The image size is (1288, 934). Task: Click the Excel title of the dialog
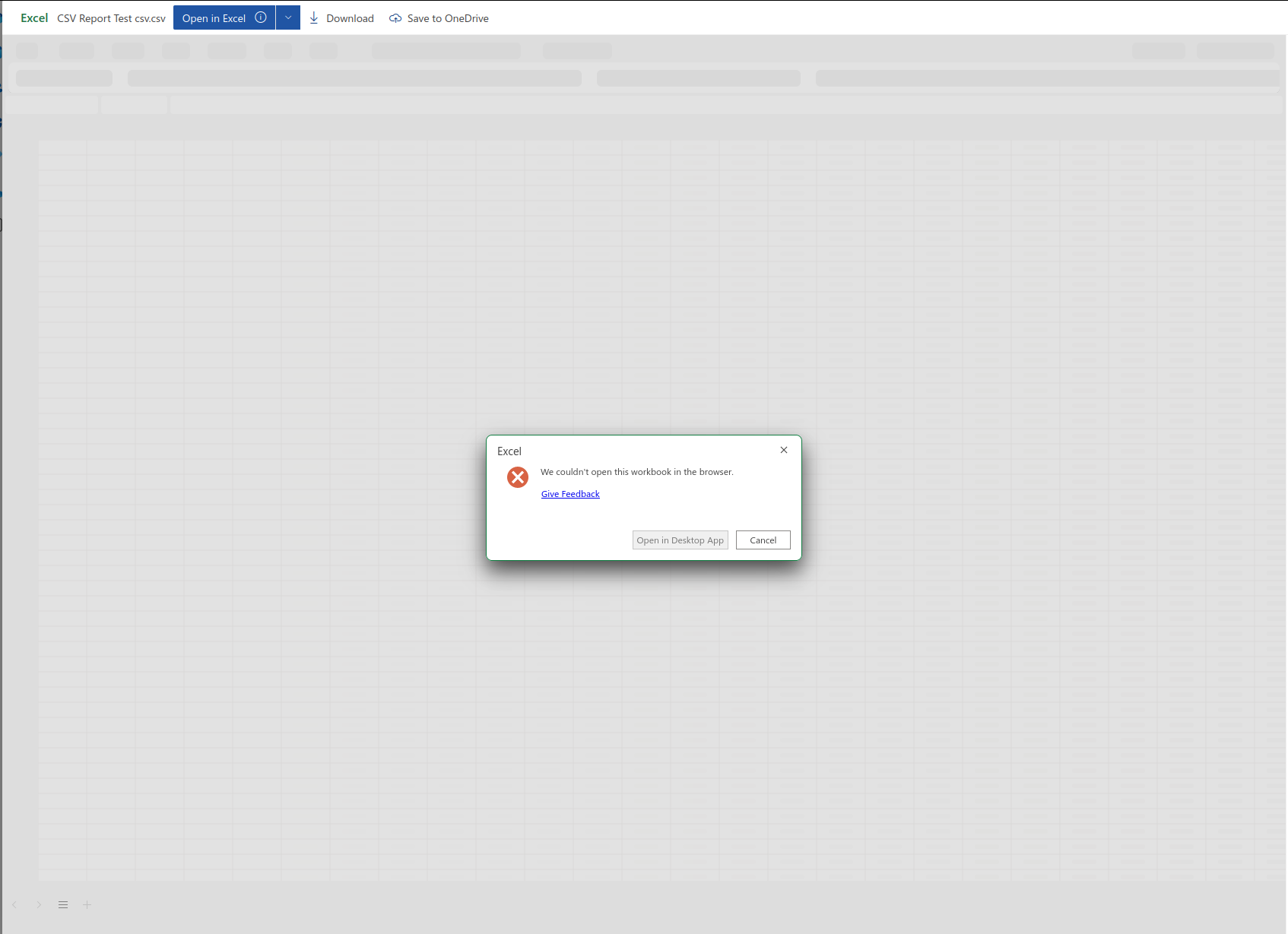click(x=509, y=451)
